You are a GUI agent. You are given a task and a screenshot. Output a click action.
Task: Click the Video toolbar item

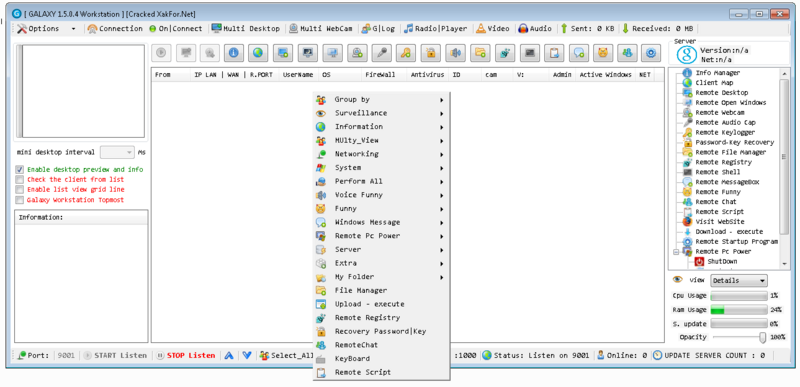tap(493, 29)
